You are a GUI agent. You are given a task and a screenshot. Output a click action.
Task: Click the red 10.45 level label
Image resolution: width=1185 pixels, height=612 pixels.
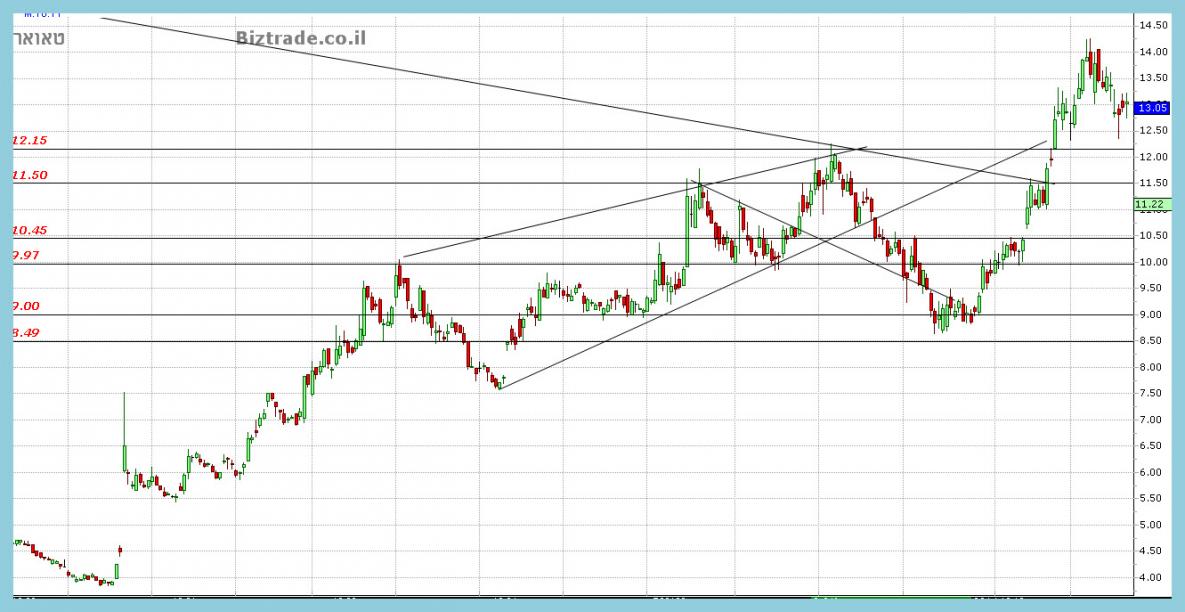(x=29, y=230)
